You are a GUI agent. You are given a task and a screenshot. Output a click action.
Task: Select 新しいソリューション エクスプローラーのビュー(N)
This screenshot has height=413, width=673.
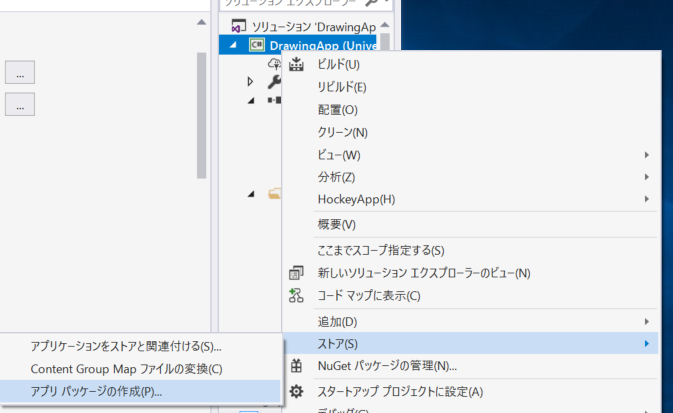click(471, 273)
